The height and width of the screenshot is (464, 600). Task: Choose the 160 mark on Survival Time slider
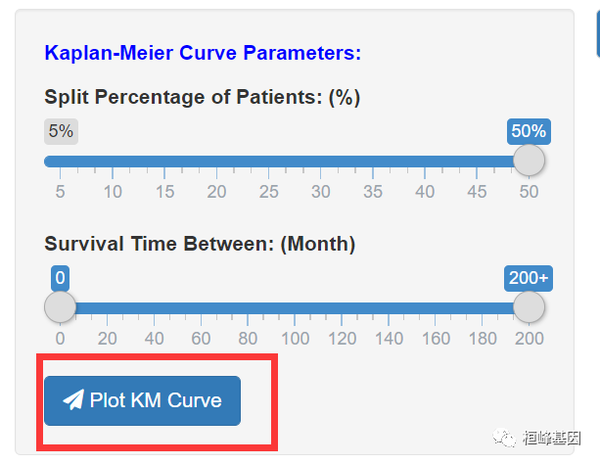(434, 308)
